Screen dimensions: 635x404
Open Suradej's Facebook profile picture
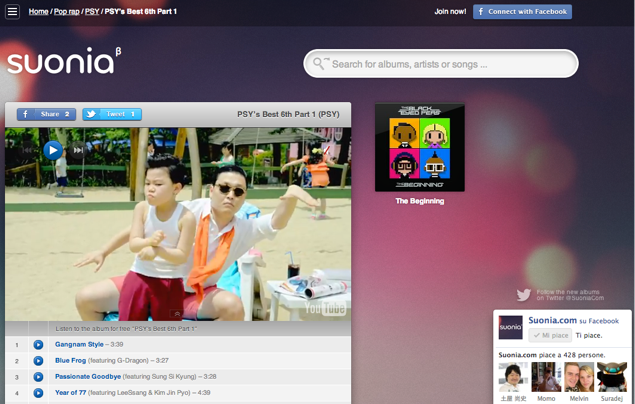612,377
